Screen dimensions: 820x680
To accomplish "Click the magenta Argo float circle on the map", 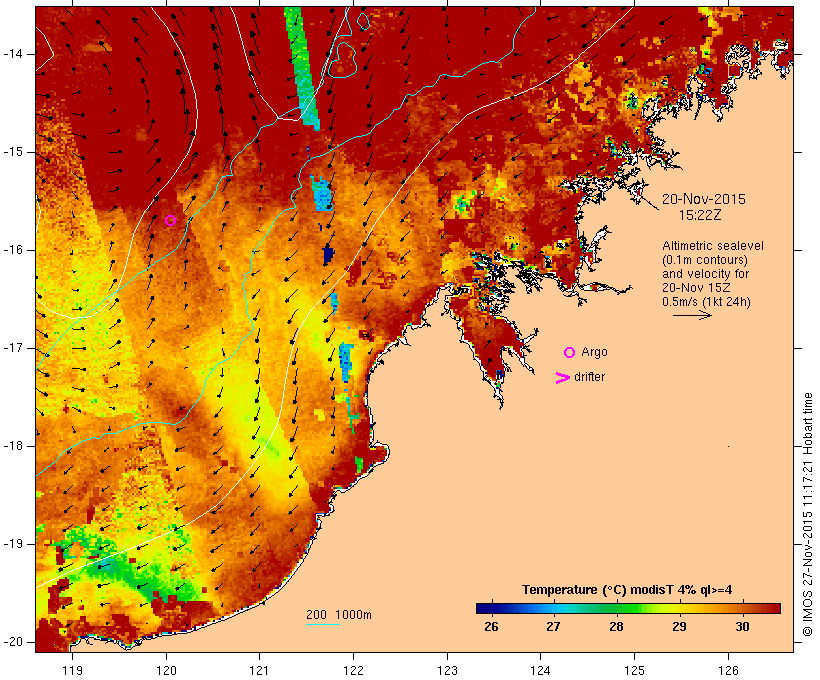I will (170, 221).
